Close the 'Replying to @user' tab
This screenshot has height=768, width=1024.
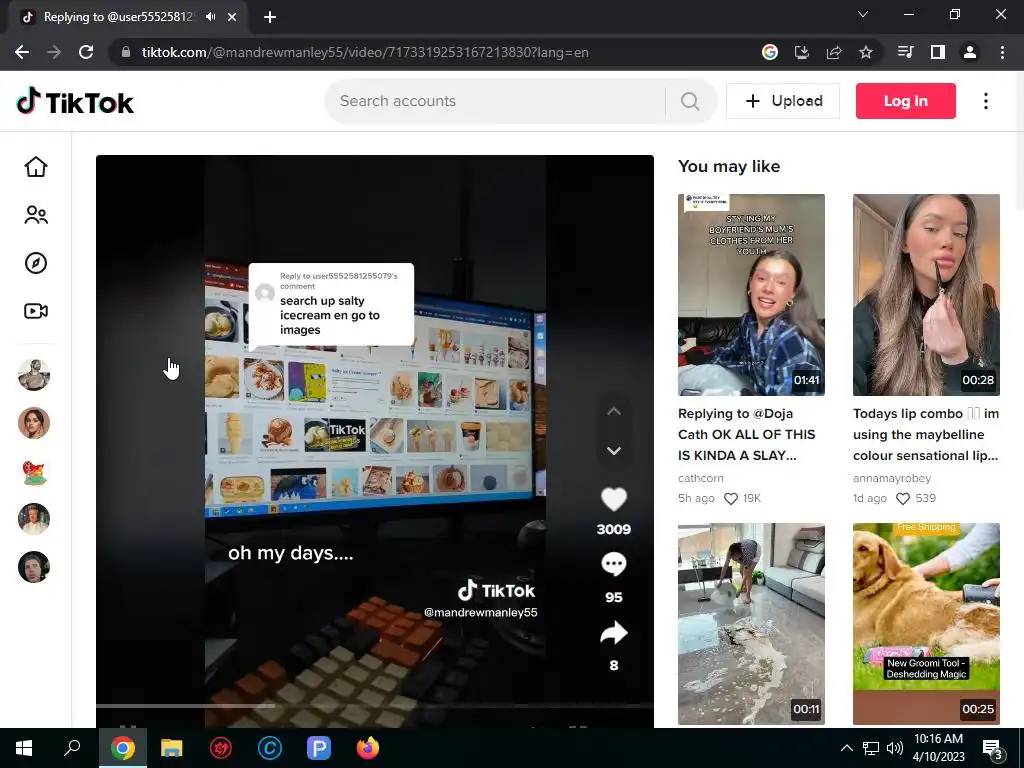tap(232, 17)
